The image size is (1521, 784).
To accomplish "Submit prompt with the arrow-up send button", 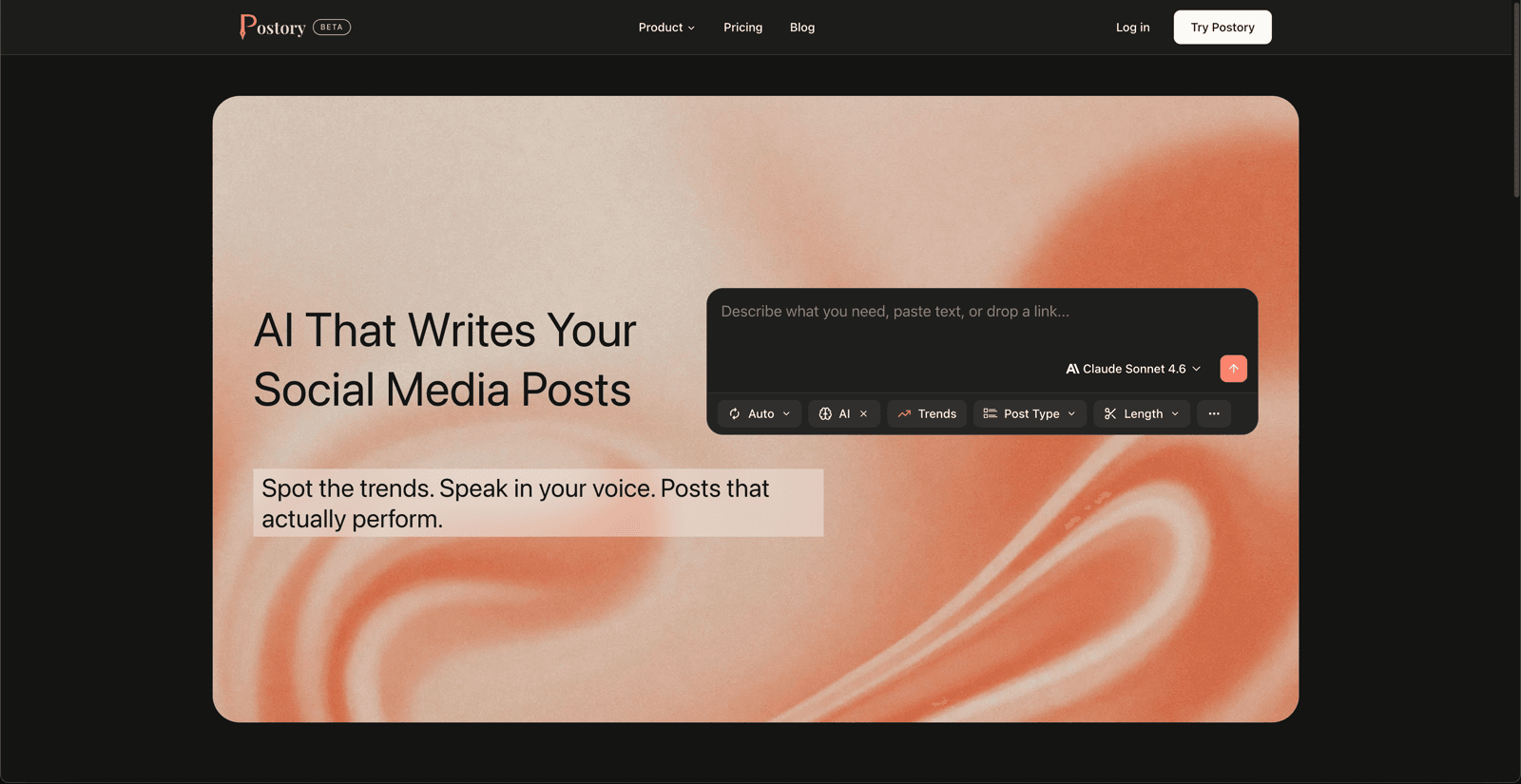I will (x=1233, y=369).
